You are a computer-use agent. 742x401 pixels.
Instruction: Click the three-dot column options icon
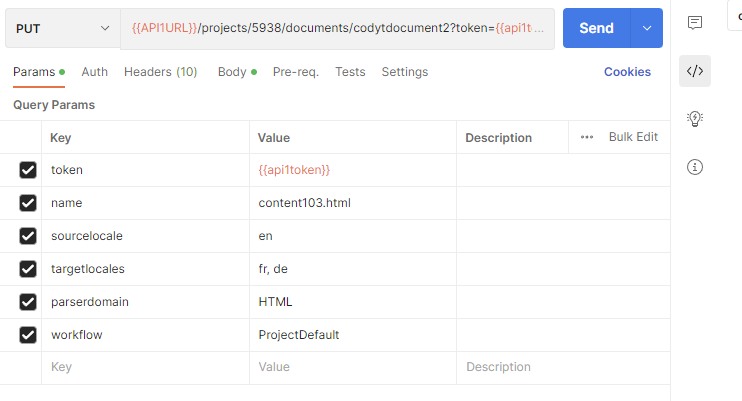587,137
